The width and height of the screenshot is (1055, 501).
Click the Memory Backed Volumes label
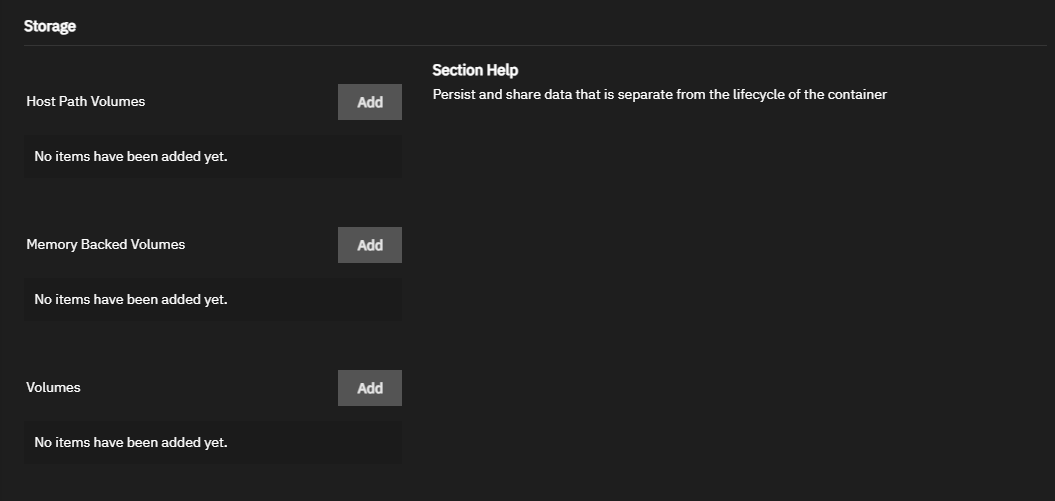click(106, 244)
